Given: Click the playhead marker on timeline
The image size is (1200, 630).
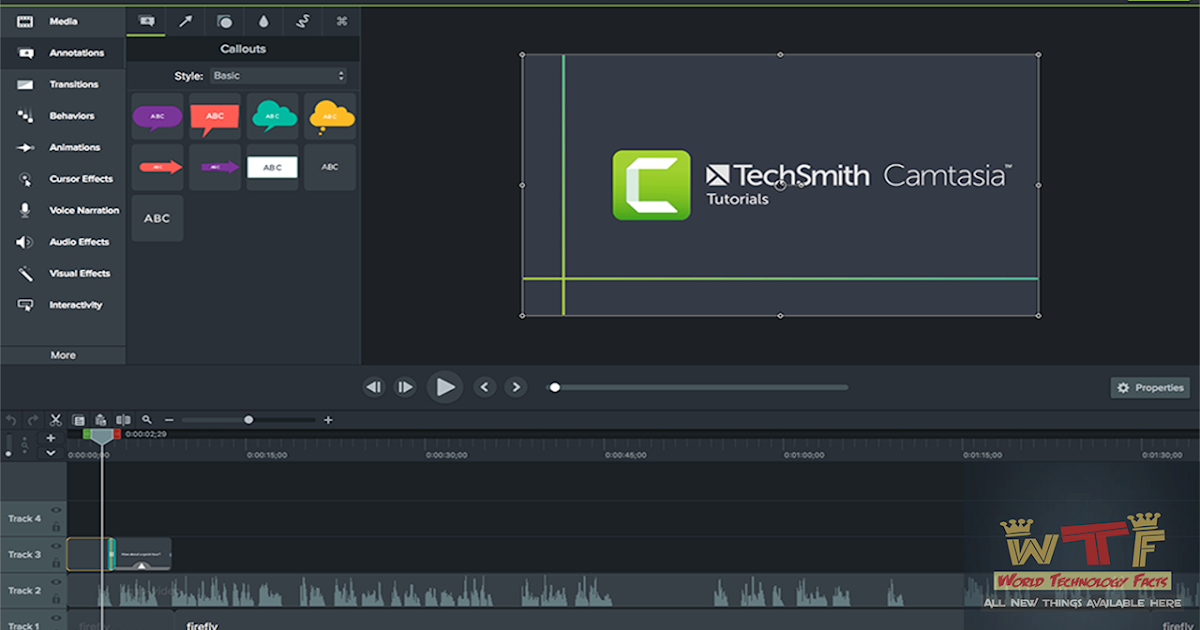Looking at the screenshot, I should [101, 437].
